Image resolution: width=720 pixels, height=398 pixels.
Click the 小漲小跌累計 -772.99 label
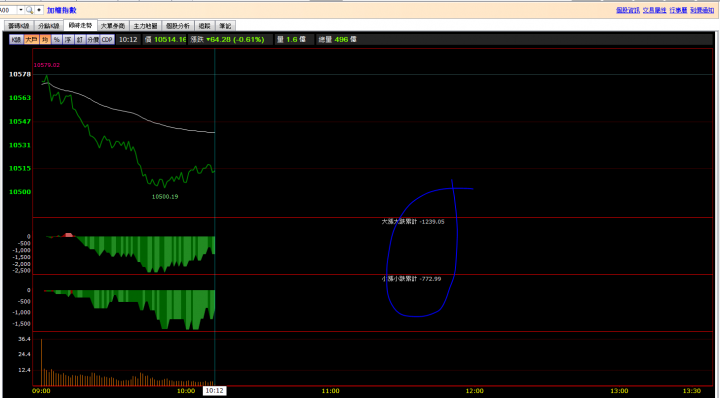411,279
